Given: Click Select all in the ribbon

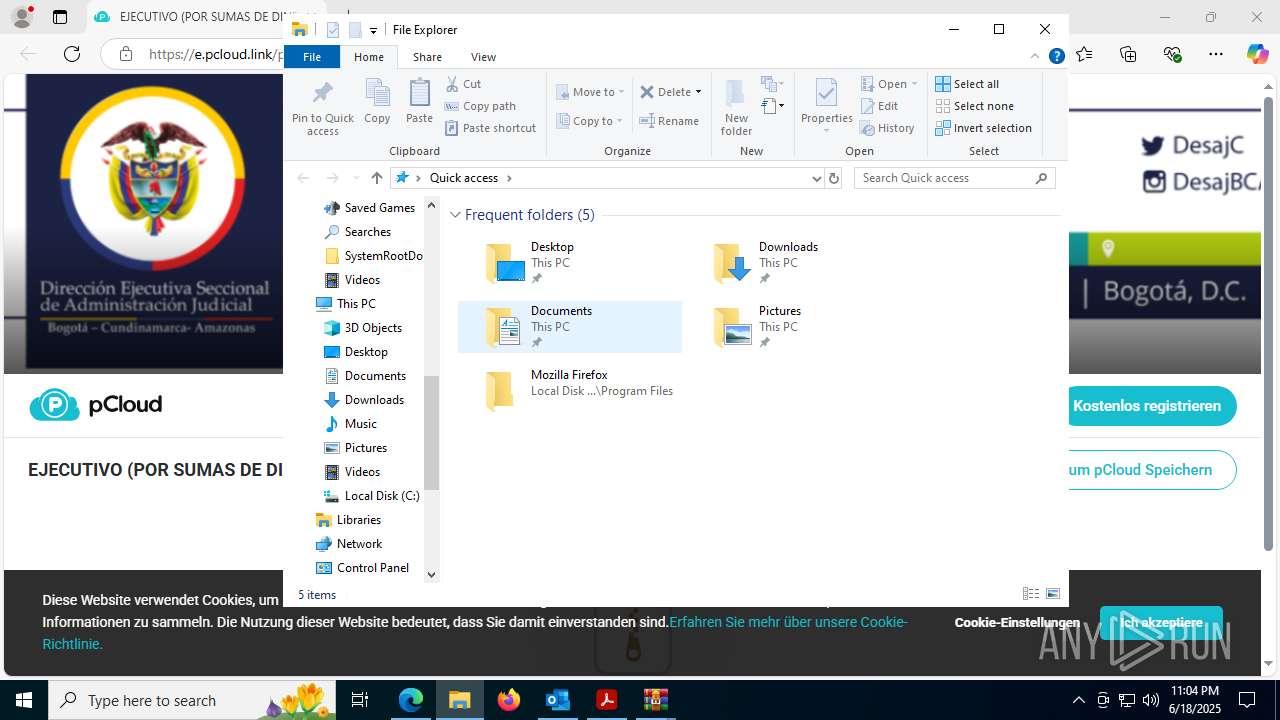Looking at the screenshot, I should (967, 84).
